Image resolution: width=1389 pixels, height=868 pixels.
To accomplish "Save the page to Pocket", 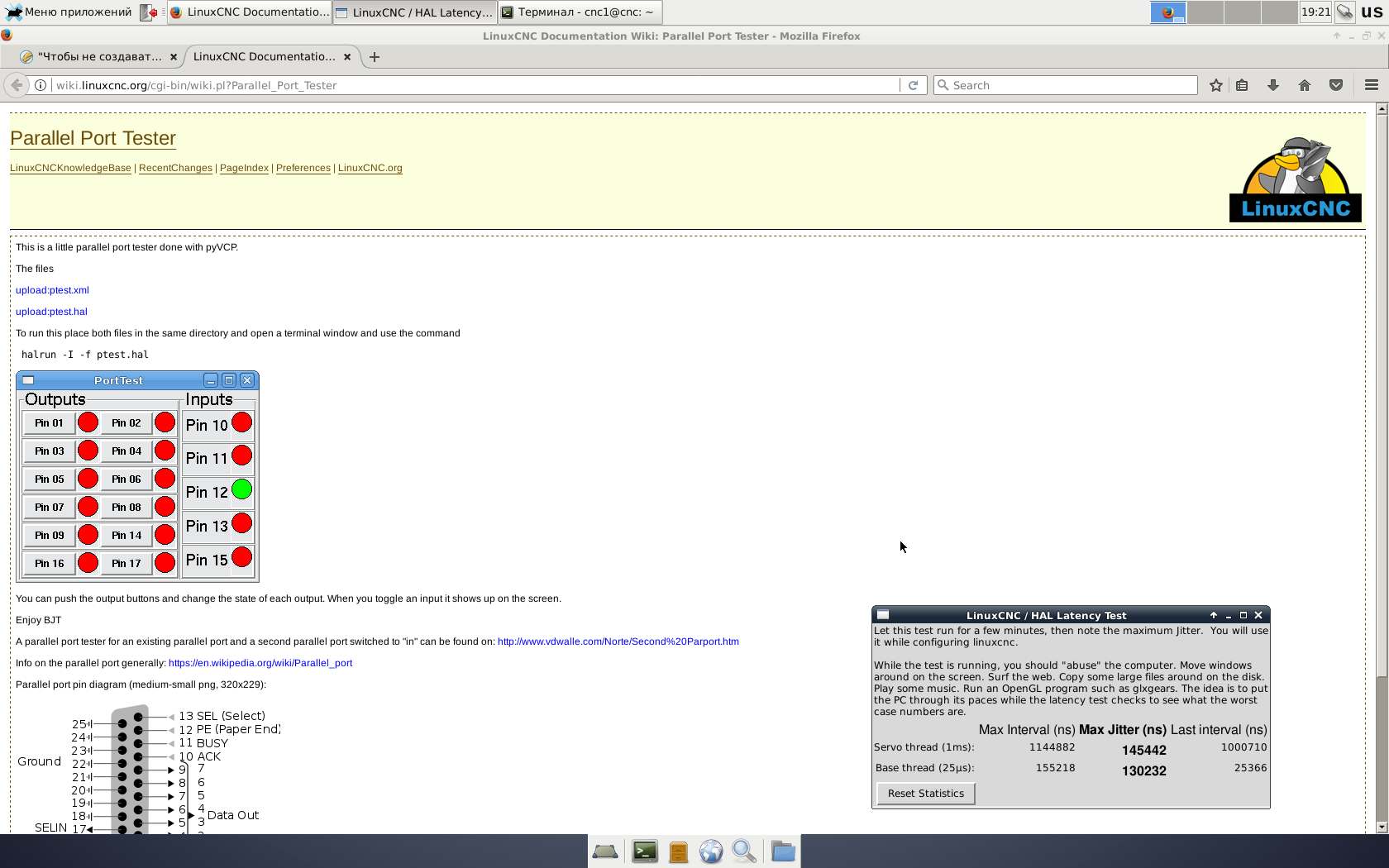I will pyautogui.click(x=1336, y=85).
